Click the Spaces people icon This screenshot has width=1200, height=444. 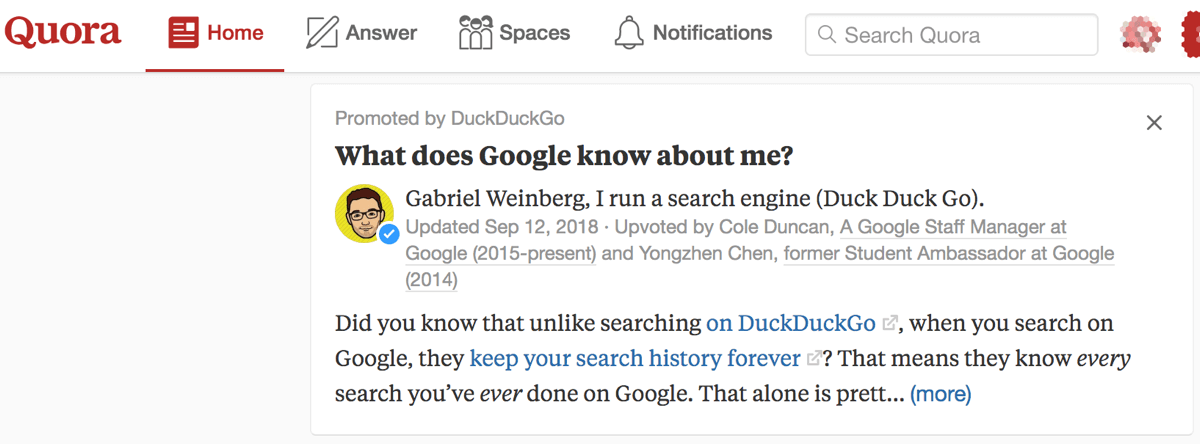[475, 34]
